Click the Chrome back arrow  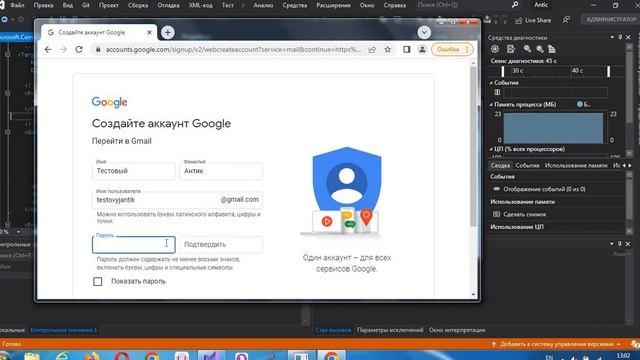pyautogui.click(x=48, y=49)
